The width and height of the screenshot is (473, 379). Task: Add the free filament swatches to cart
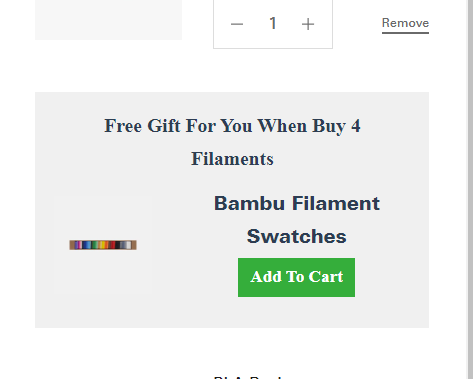pyautogui.click(x=296, y=277)
